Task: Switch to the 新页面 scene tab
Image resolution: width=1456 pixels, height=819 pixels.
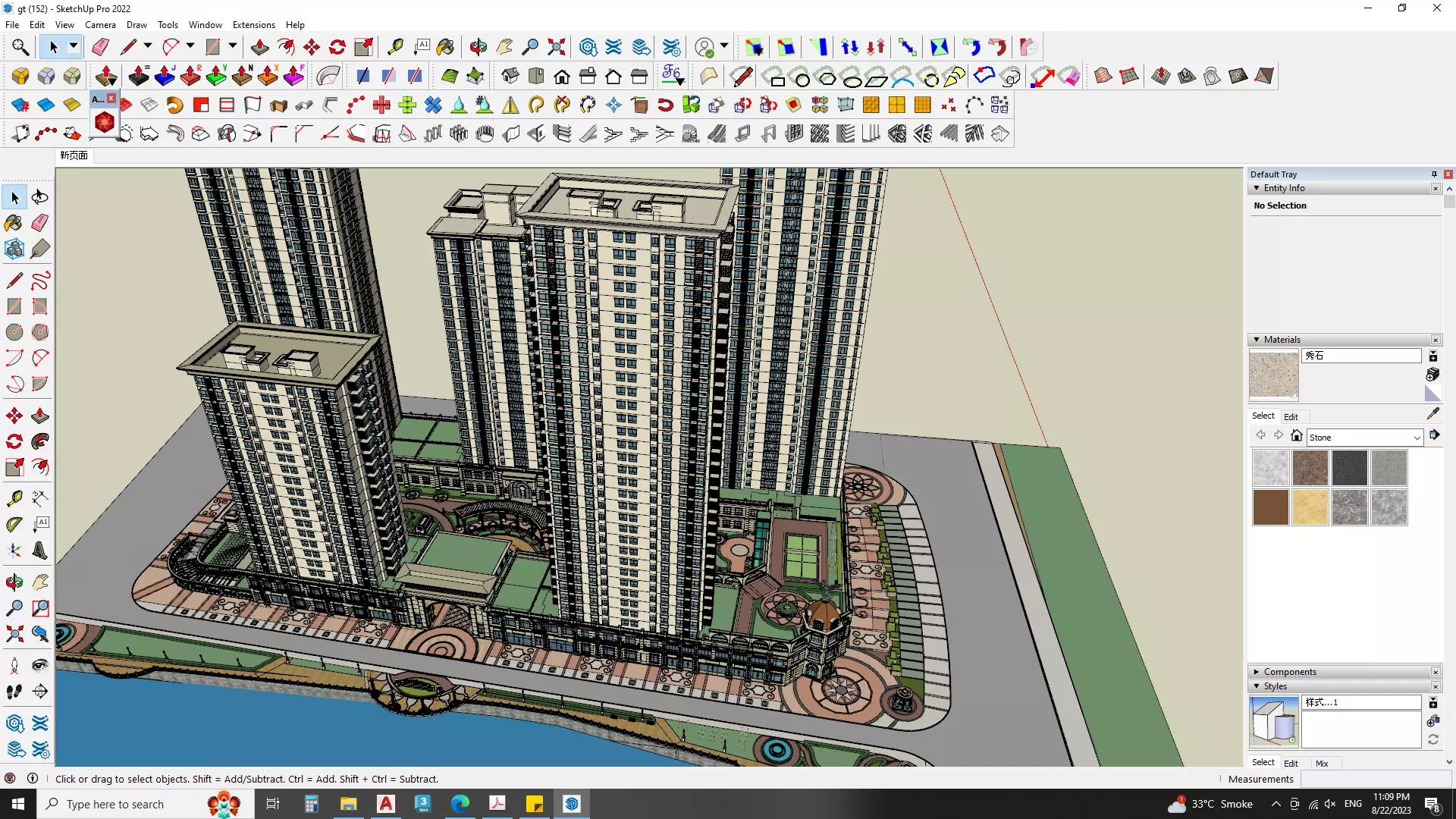Action: pos(74,155)
